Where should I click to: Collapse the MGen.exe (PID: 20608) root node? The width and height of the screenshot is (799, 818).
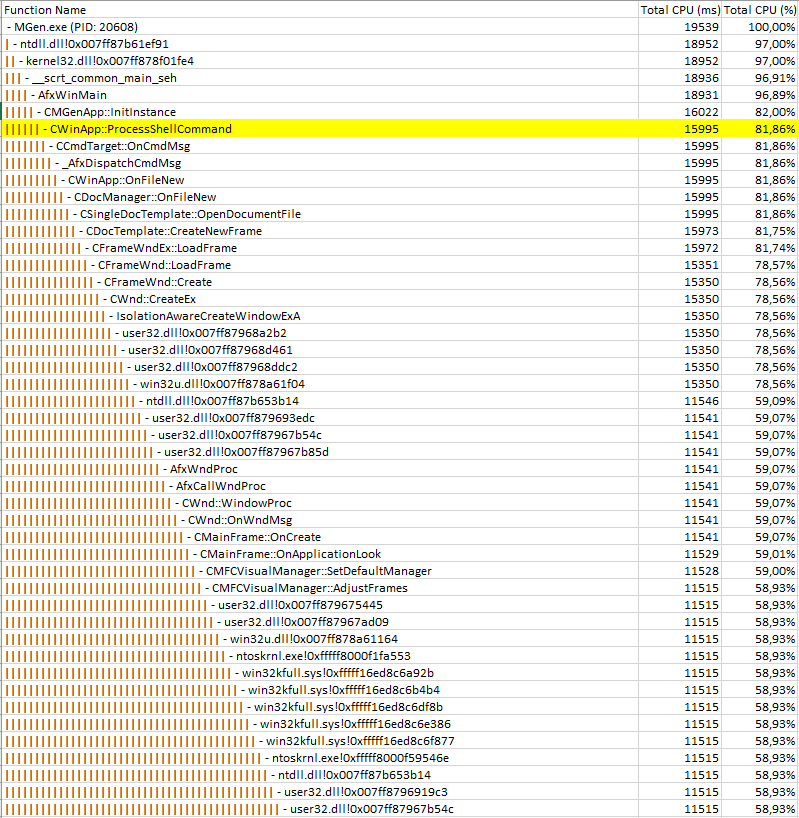pyautogui.click(x=9, y=27)
